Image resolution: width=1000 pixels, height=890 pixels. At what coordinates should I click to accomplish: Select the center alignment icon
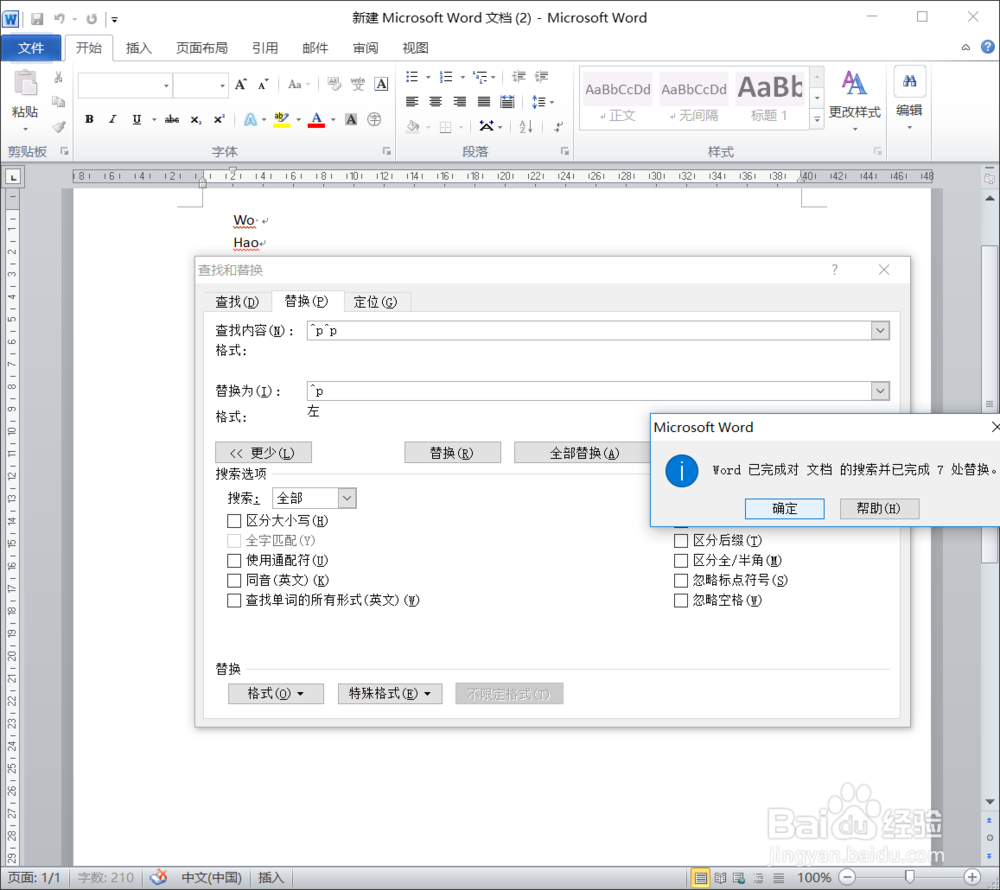434,100
